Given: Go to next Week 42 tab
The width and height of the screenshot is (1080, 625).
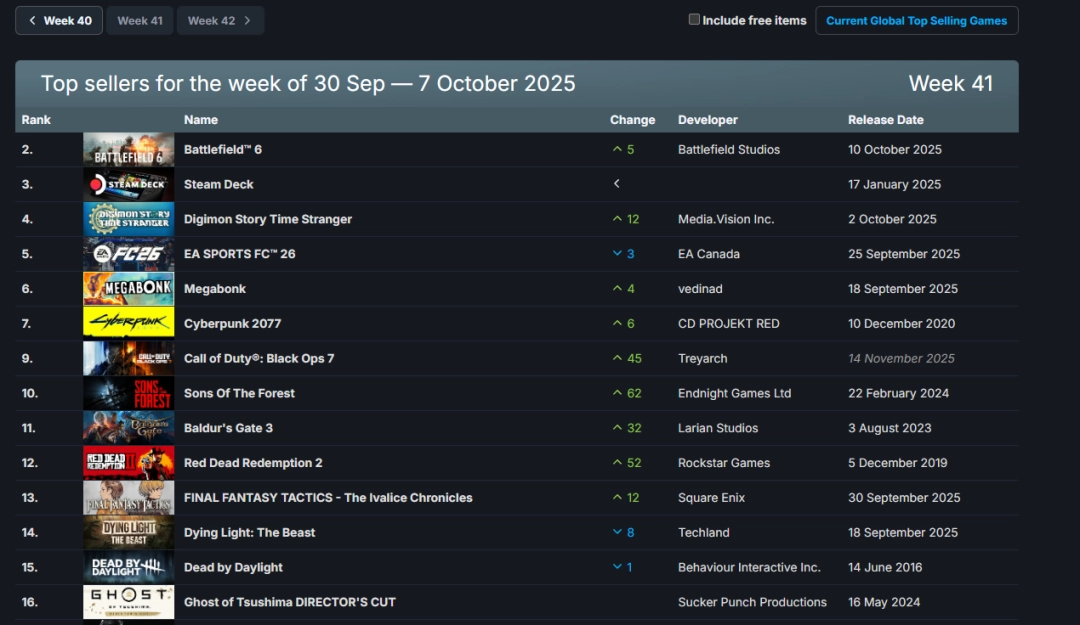Looking at the screenshot, I should (x=220, y=20).
